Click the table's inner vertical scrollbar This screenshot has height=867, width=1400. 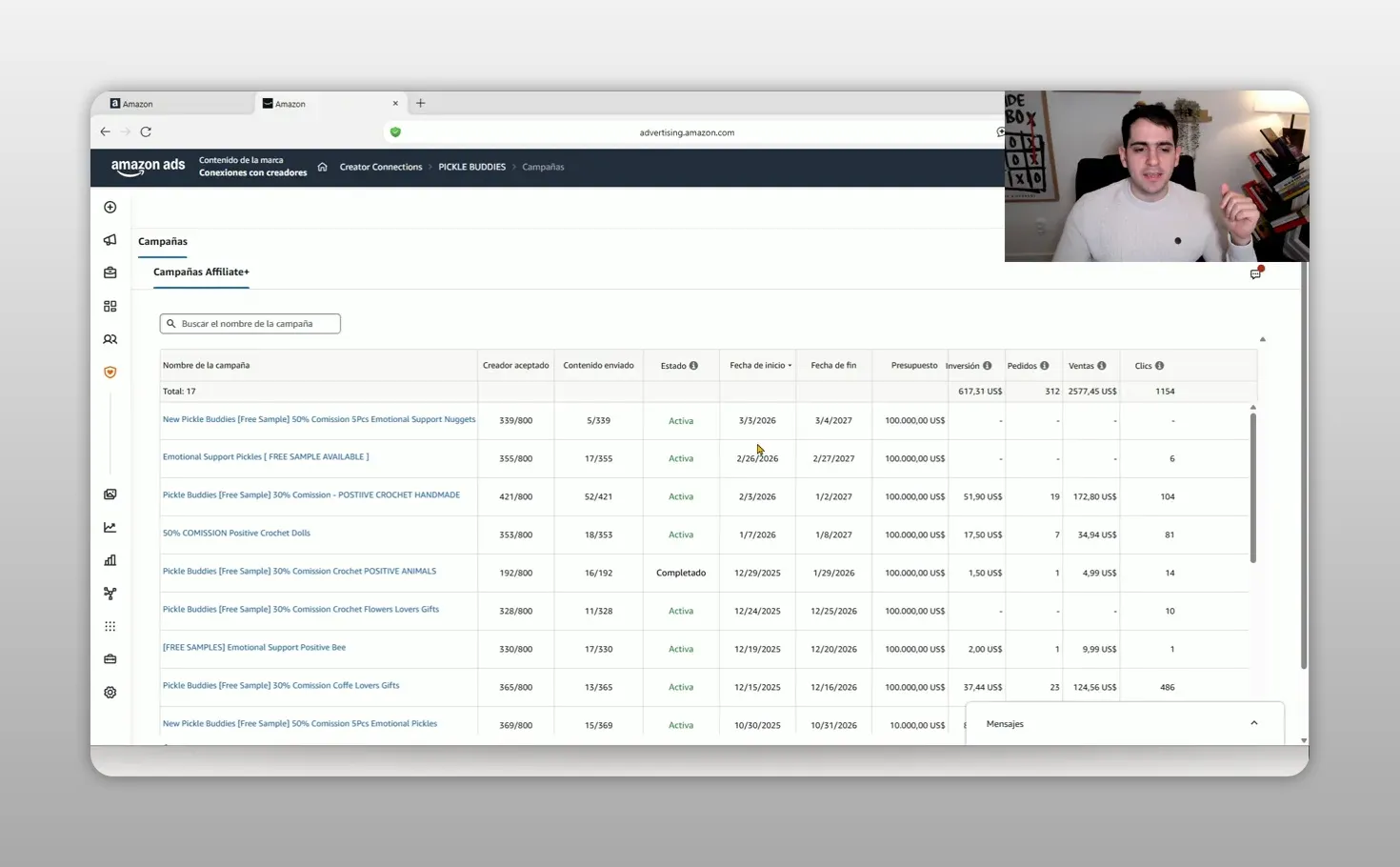[1253, 488]
